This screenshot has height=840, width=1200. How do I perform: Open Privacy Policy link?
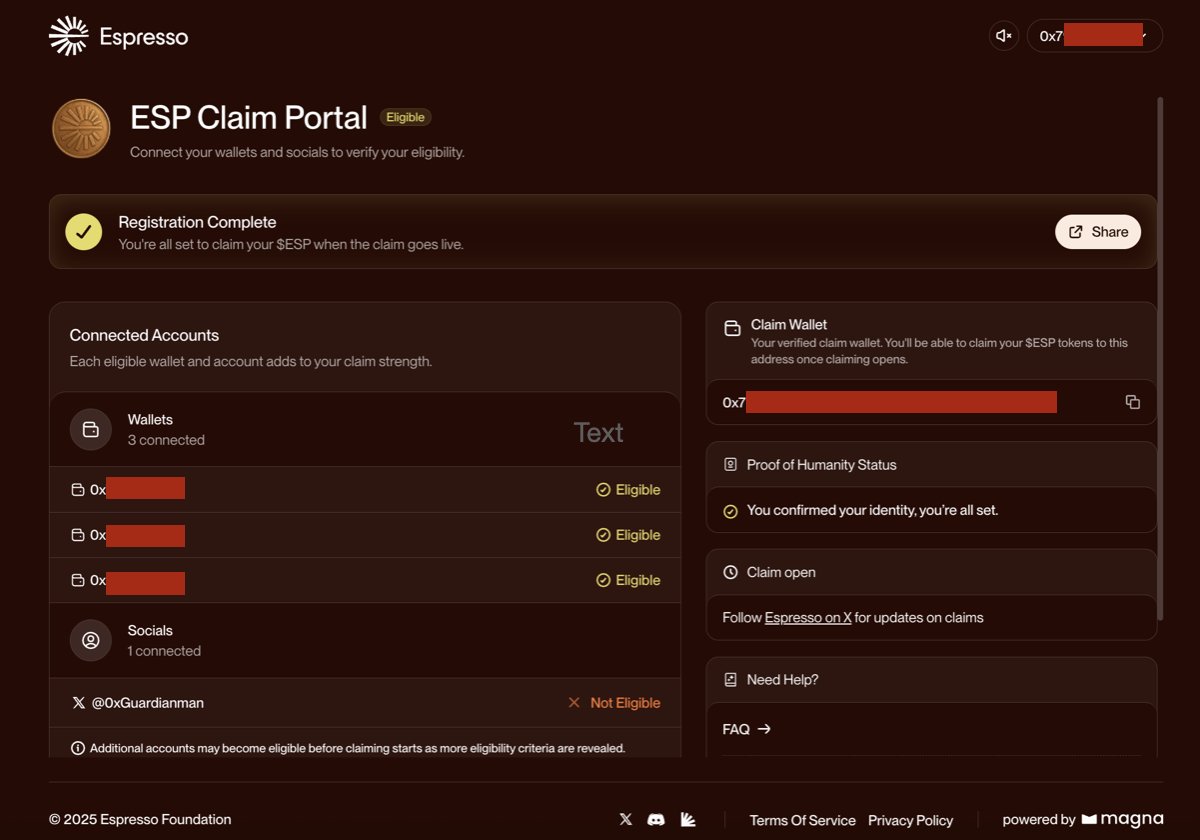tap(911, 820)
